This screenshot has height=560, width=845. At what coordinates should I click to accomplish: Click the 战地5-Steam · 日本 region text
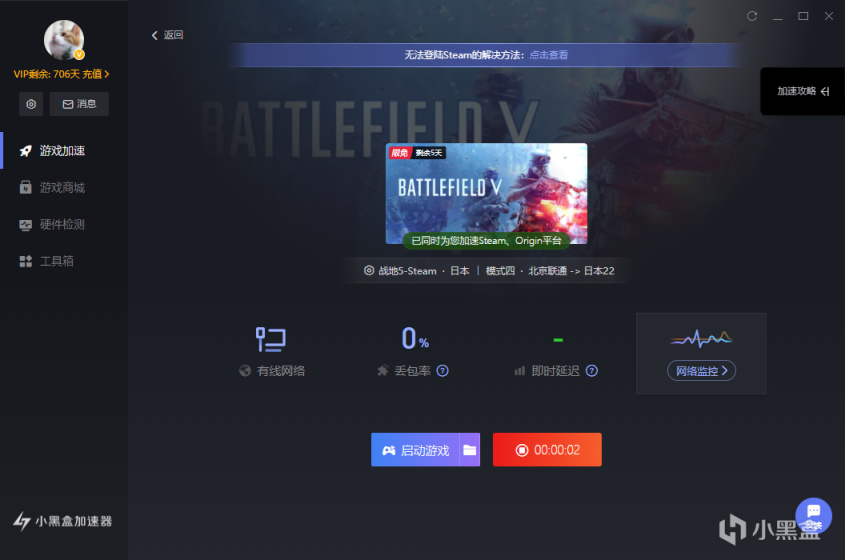424,271
